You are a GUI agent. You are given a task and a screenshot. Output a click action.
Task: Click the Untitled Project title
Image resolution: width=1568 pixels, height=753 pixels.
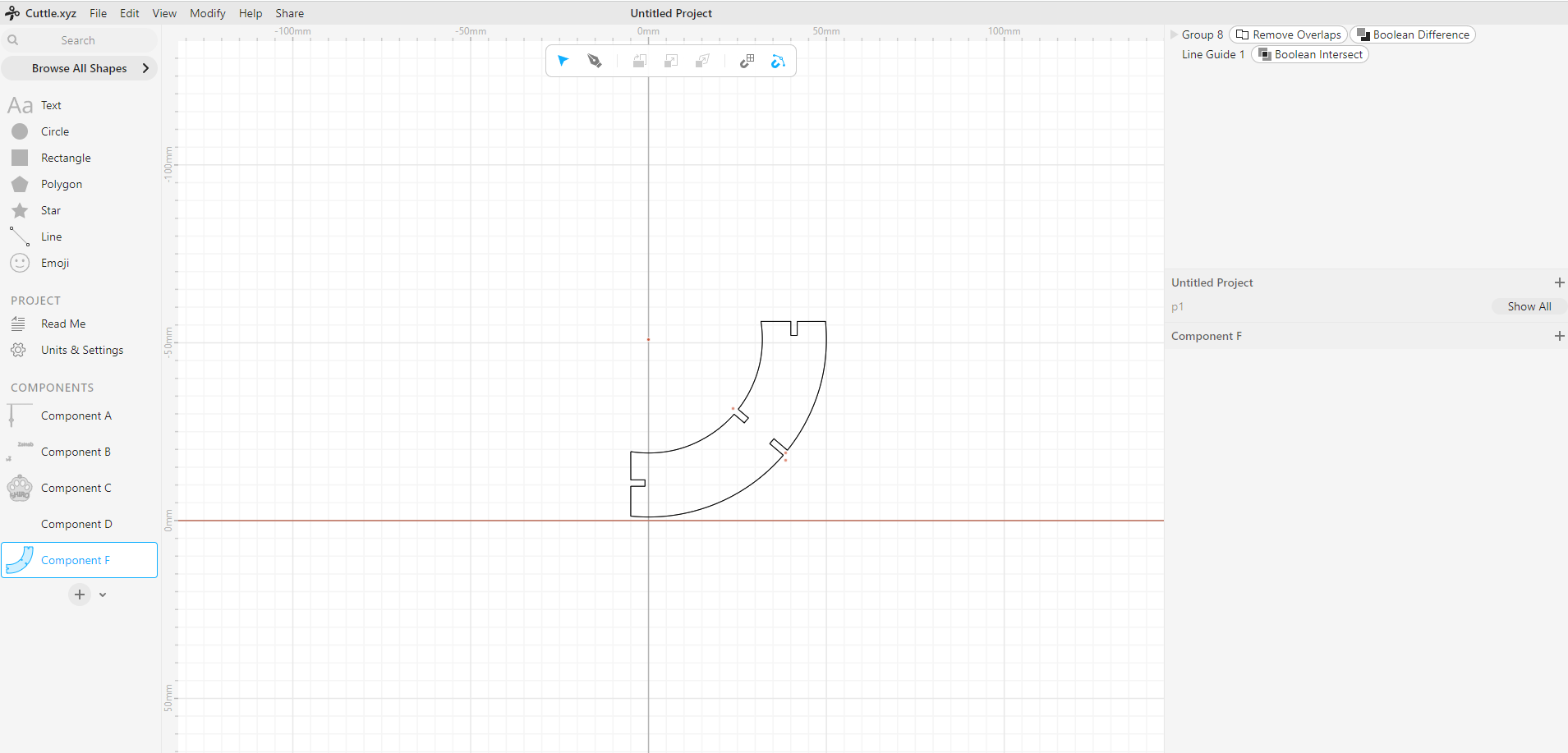point(671,13)
